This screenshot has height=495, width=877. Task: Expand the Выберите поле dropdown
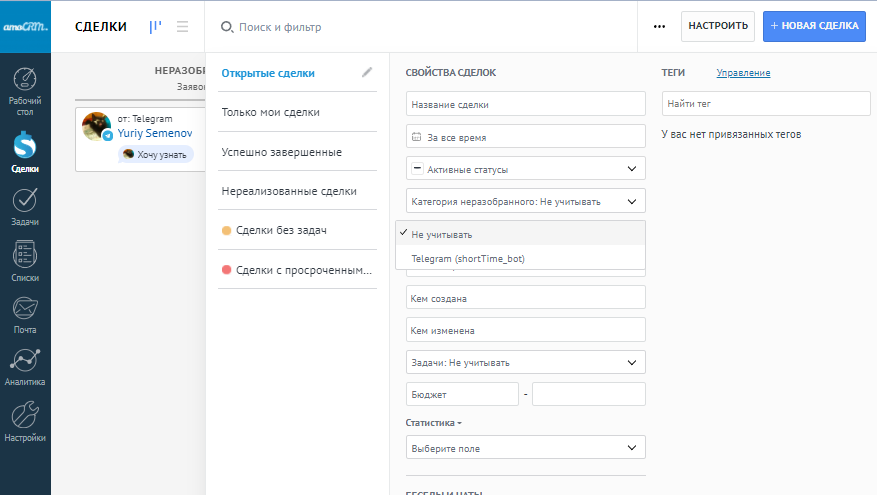tap(526, 448)
